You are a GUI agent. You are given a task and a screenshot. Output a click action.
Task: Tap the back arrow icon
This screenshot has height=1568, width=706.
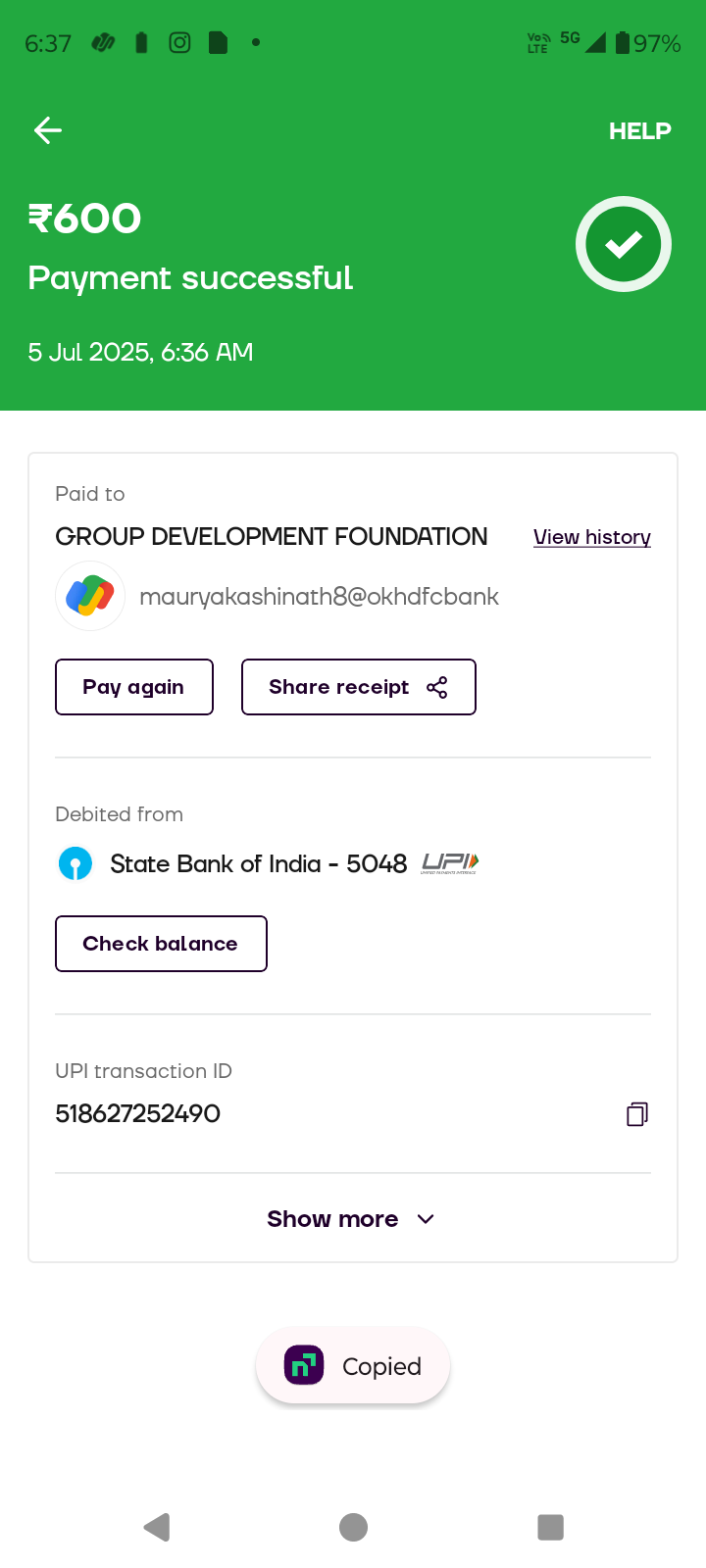pos(48,130)
